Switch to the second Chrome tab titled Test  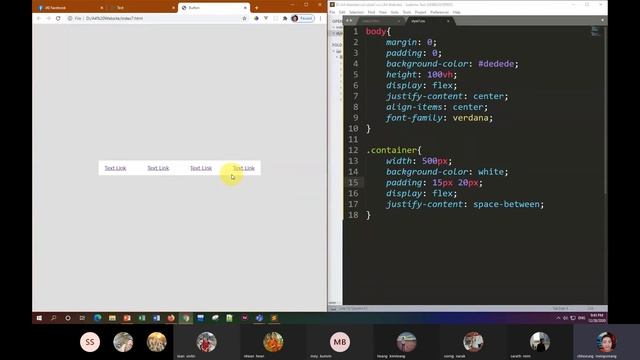click(141, 8)
